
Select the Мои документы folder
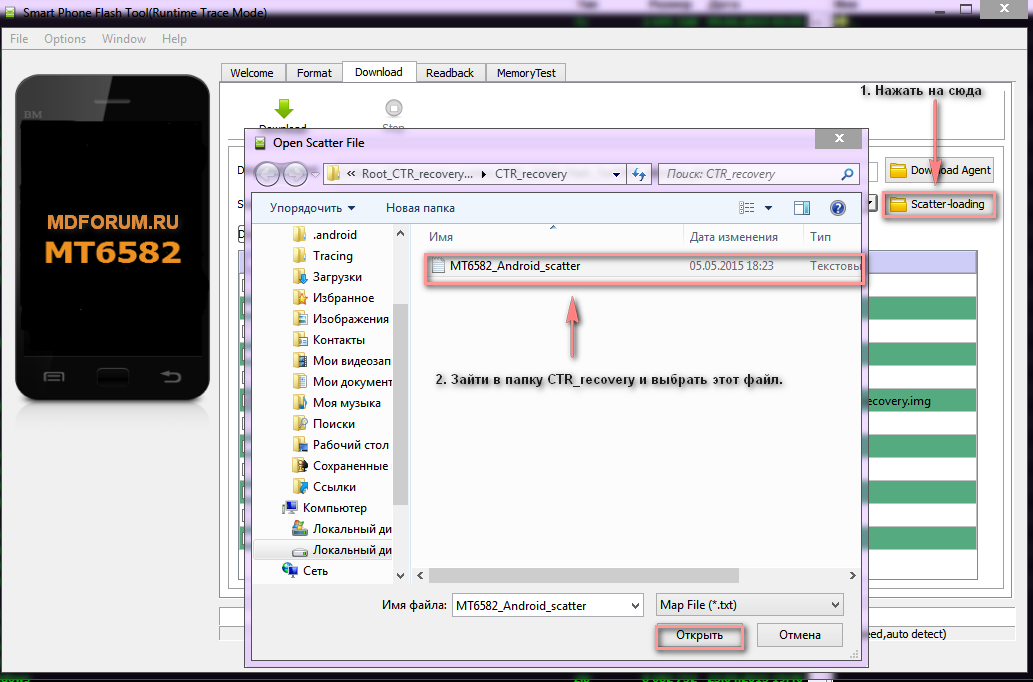click(342, 382)
